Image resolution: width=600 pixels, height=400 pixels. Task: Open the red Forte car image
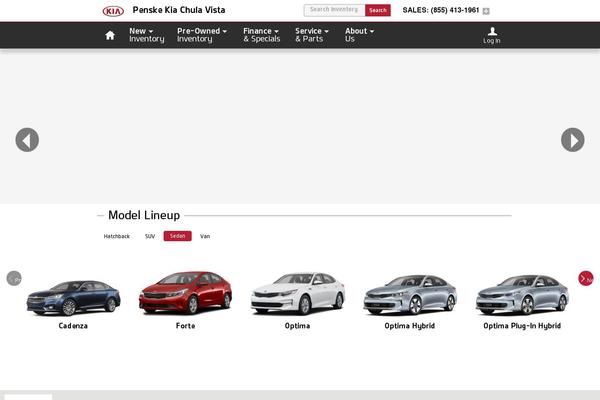click(x=186, y=292)
